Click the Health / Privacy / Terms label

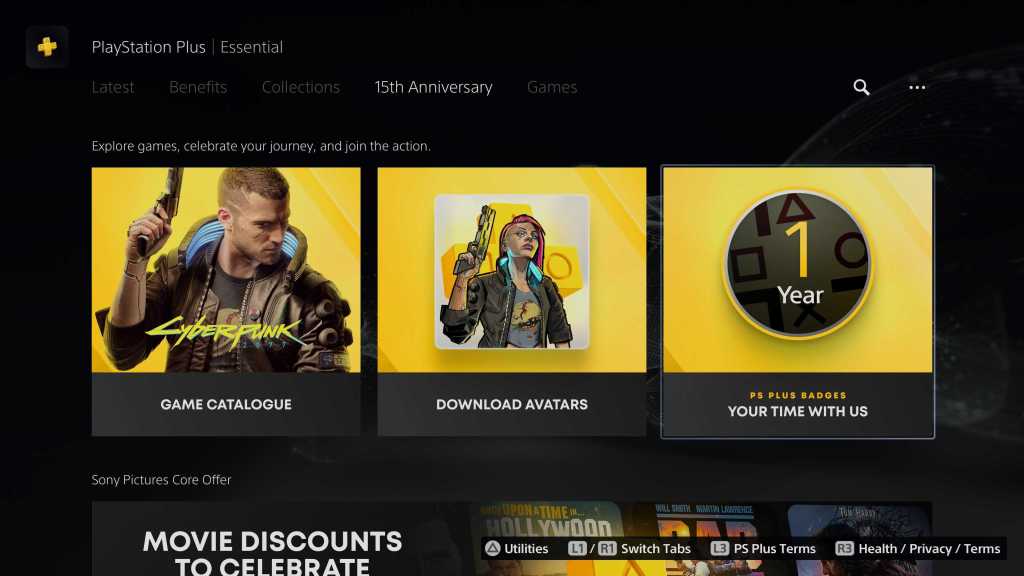[x=929, y=549]
